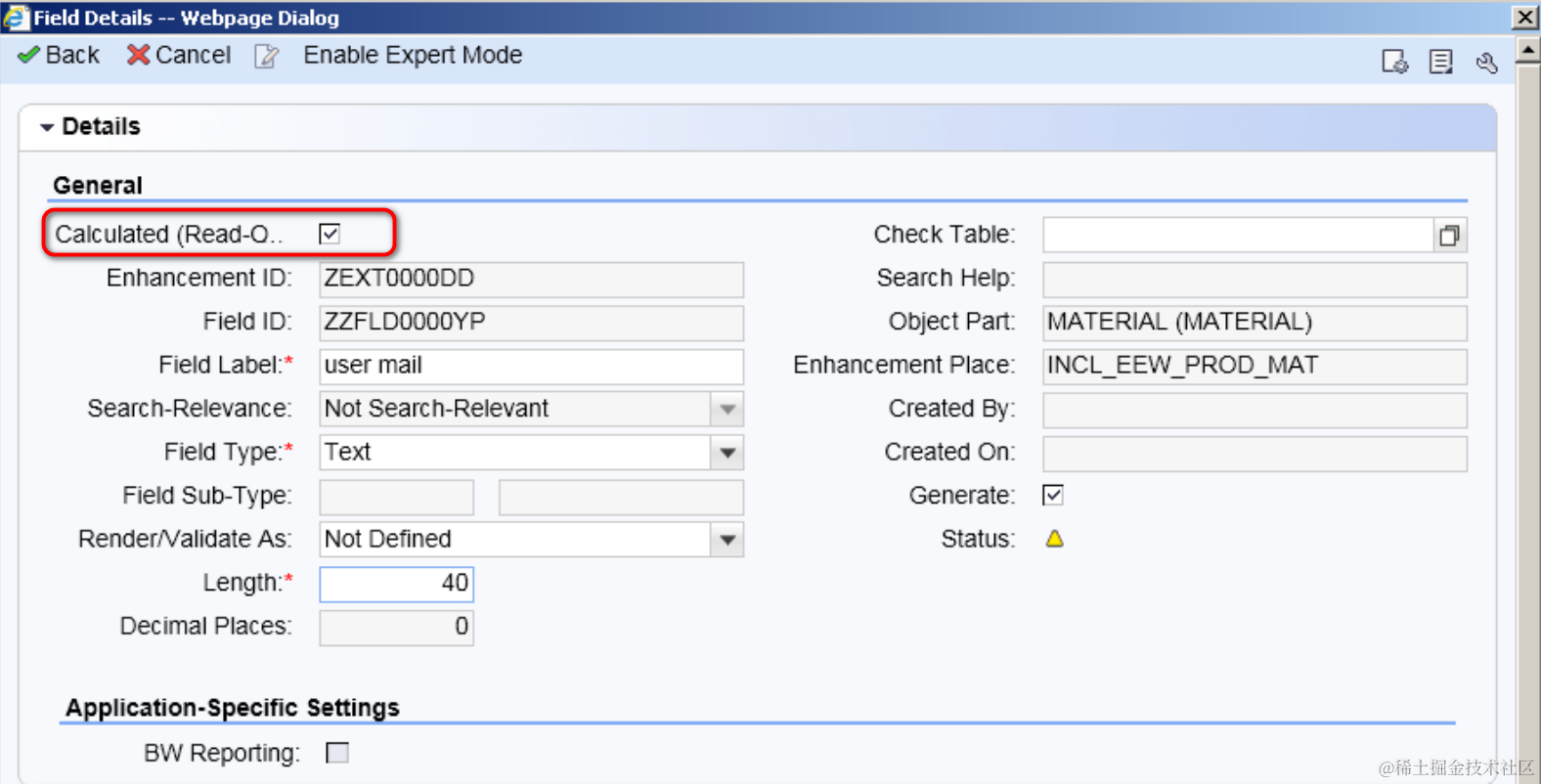Screen dimensions: 1541x784
Task: Click the first Field Sub-Type box
Action: [396, 497]
